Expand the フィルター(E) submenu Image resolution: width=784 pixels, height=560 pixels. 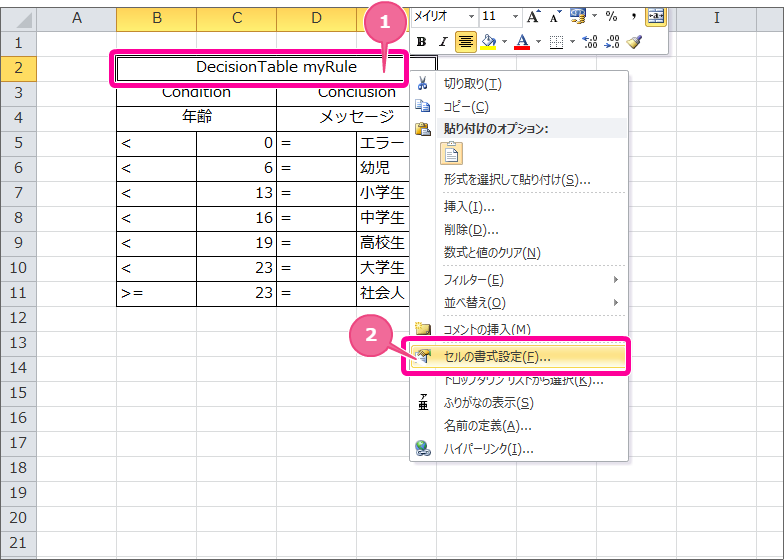click(x=530, y=280)
